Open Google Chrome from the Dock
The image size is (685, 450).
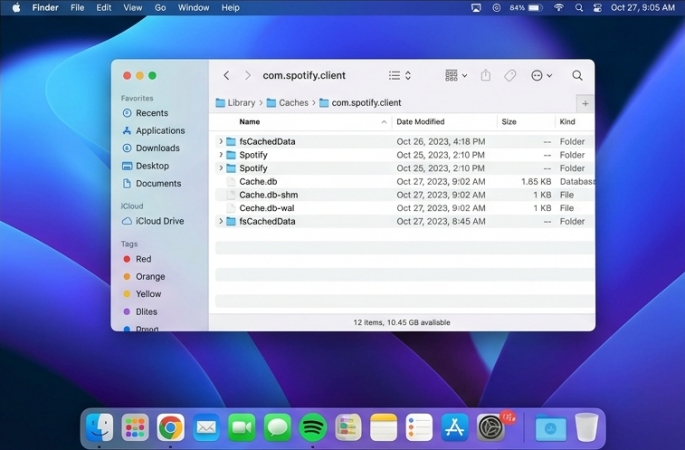170,427
